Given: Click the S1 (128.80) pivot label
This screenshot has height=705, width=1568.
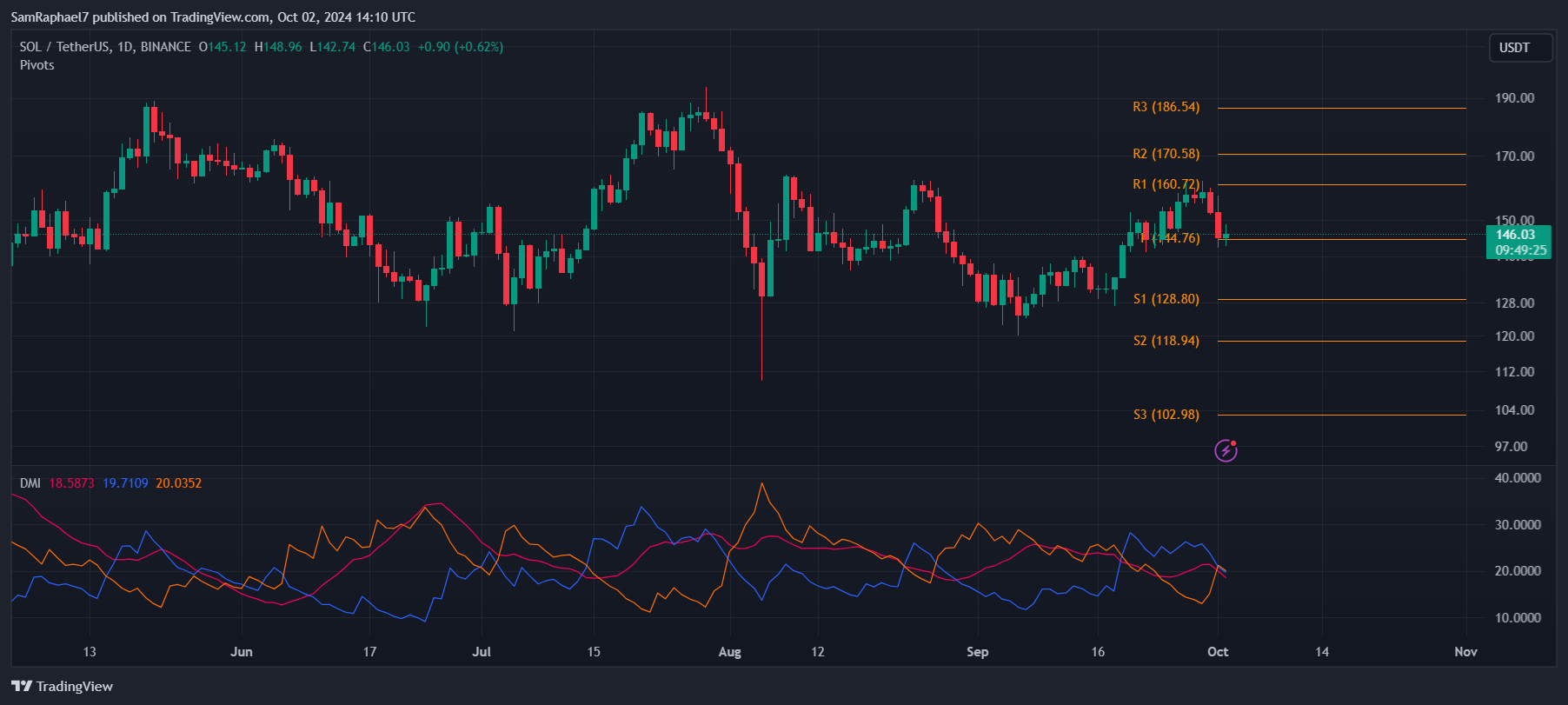Looking at the screenshot, I should 1166,299.
